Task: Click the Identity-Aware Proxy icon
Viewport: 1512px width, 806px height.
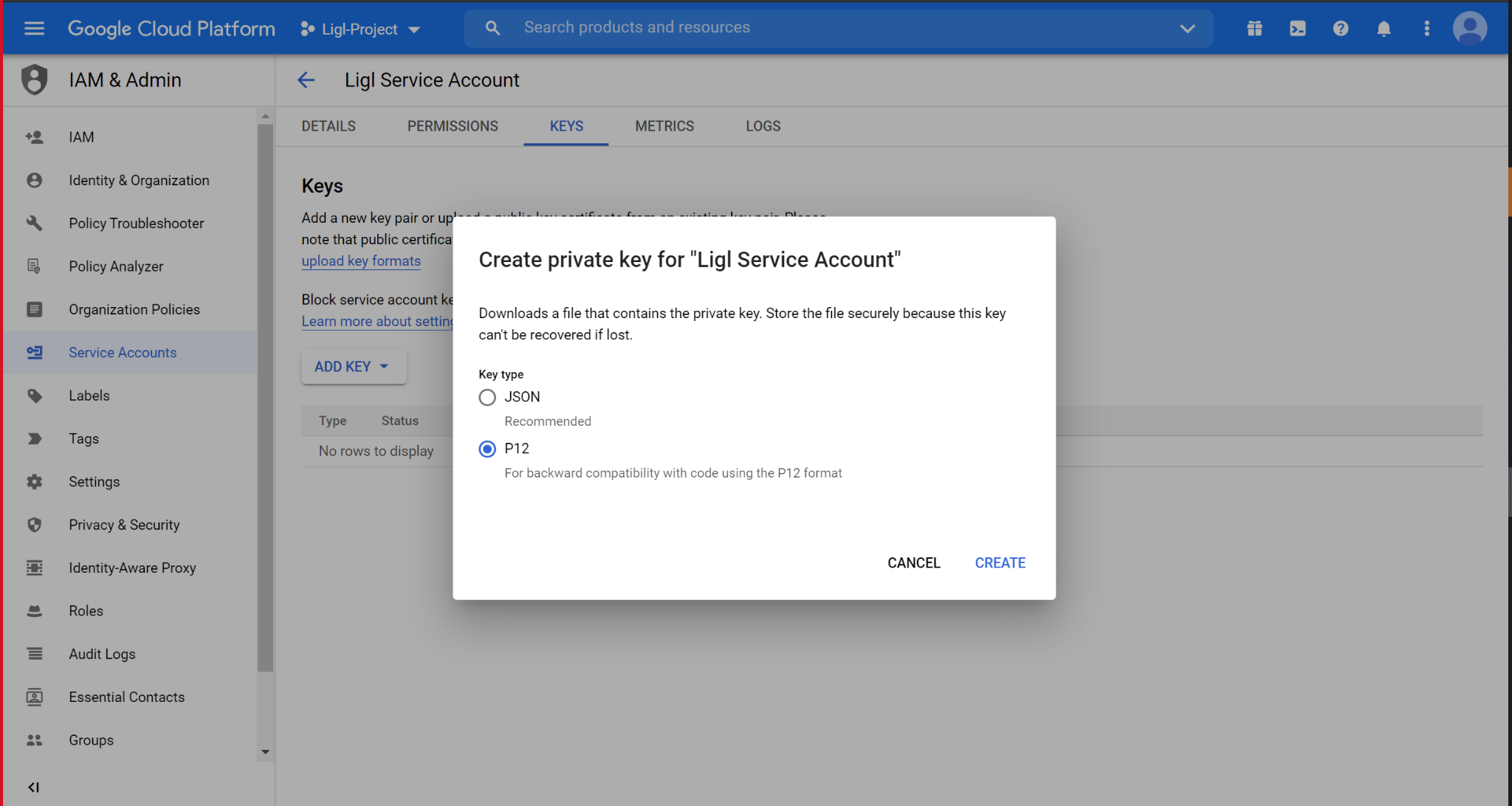Action: (x=34, y=568)
